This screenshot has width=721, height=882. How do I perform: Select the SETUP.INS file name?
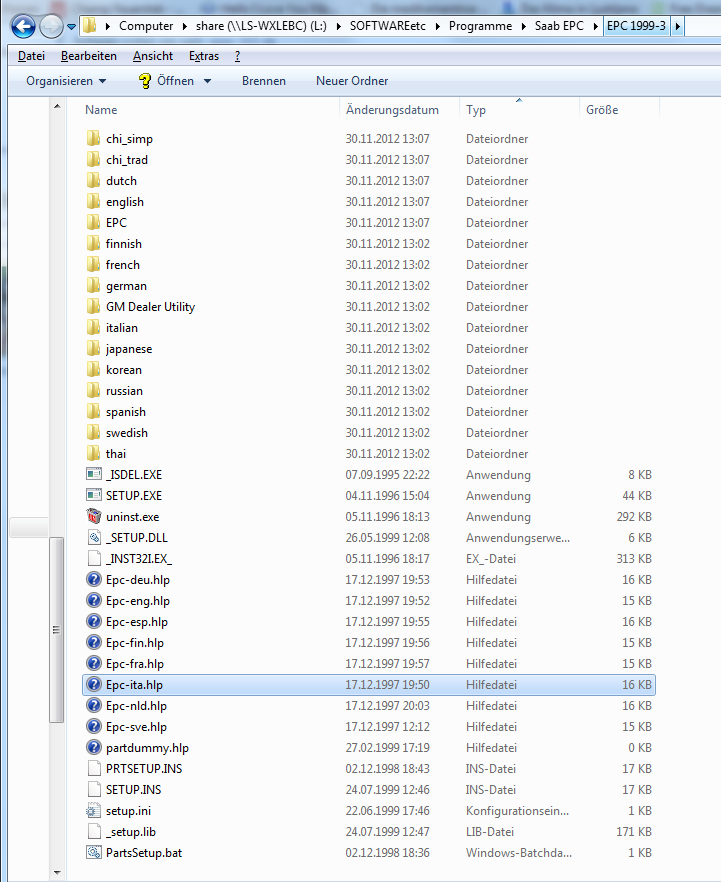tap(134, 790)
